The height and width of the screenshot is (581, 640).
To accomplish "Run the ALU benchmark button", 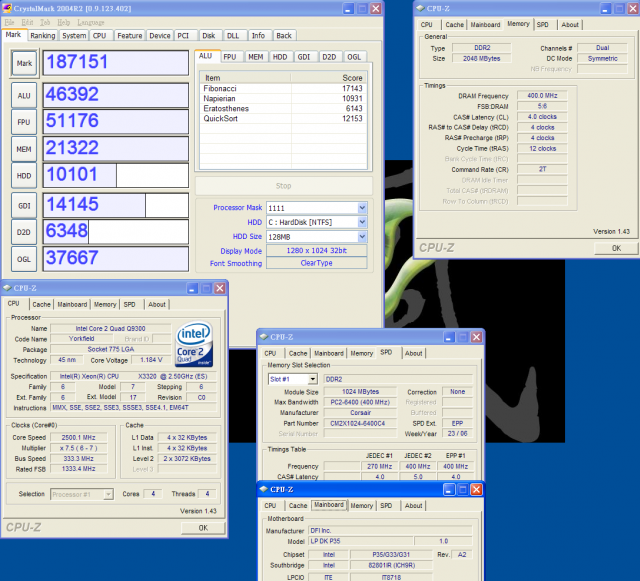I will point(24,96).
